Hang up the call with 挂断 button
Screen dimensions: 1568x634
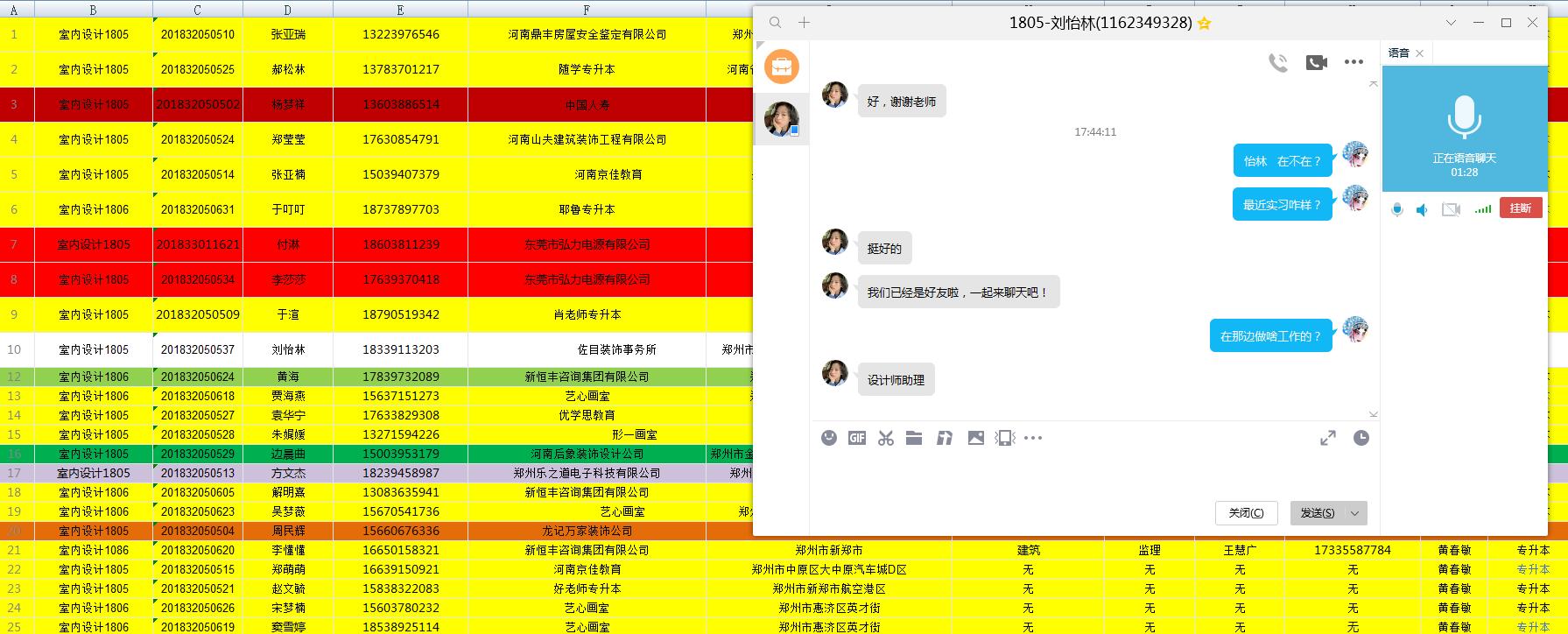1520,208
